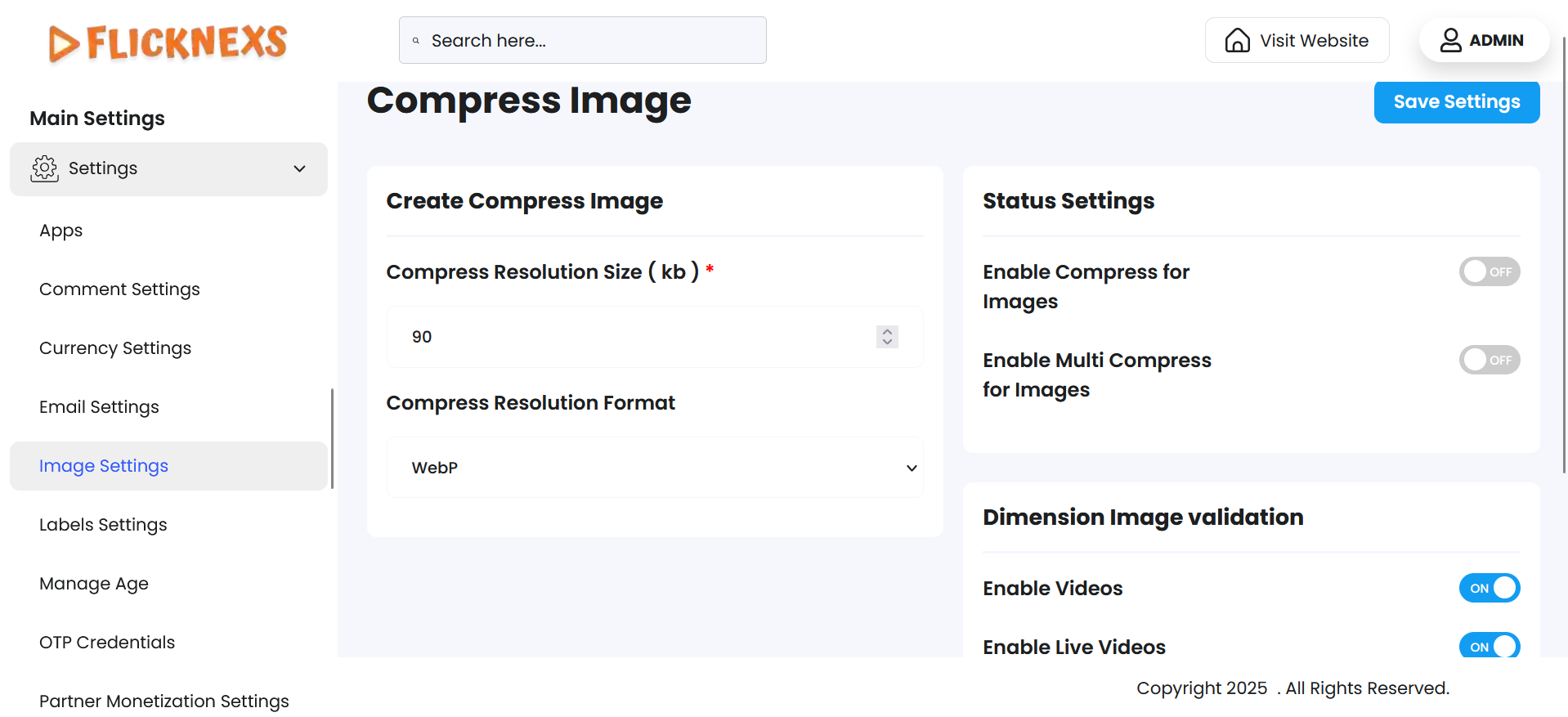1568x717 pixels.
Task: Click the home icon beside Visit Website
Action: (x=1237, y=40)
